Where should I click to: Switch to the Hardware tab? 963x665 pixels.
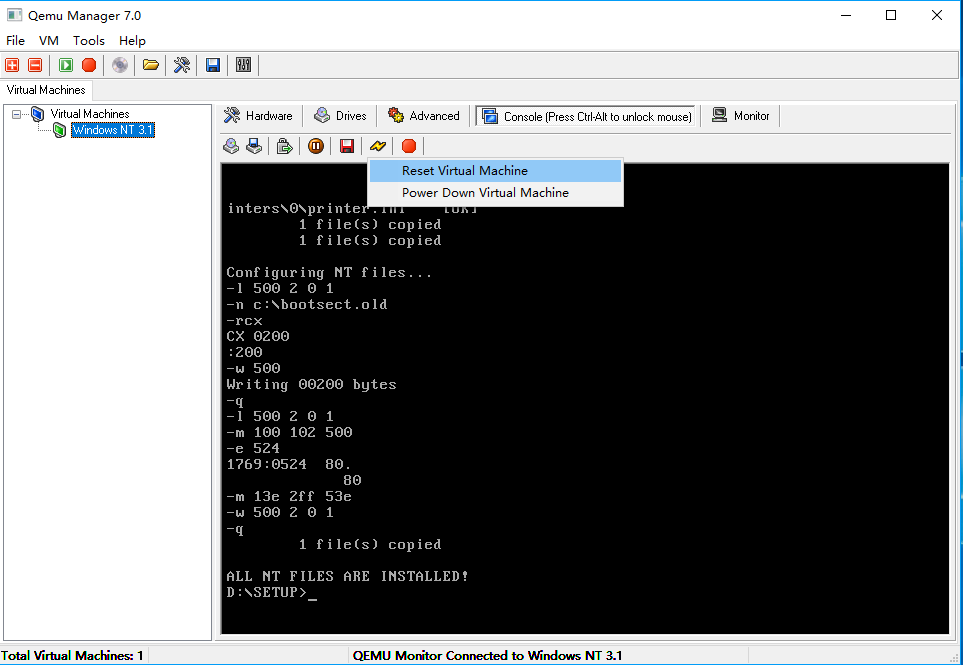click(x=259, y=115)
